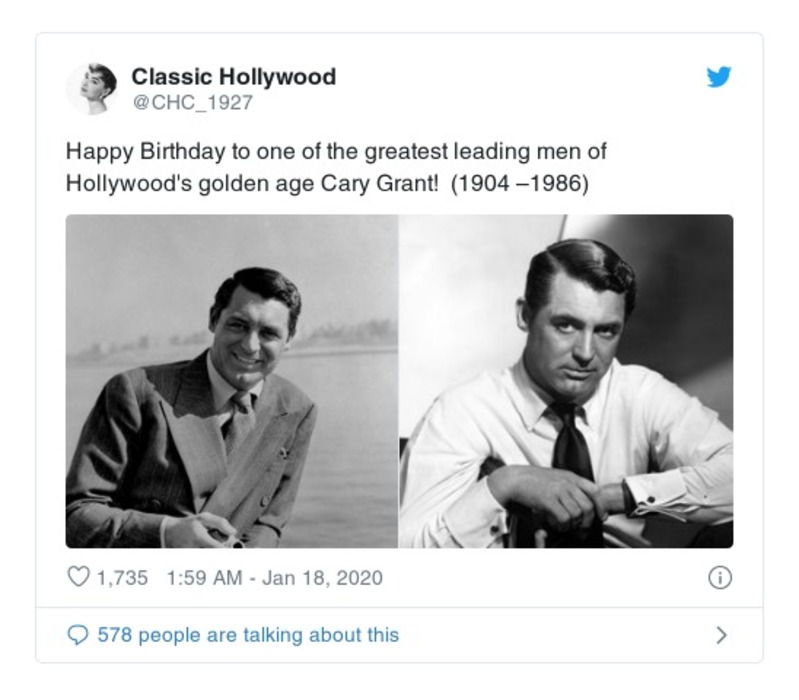Open the Classic Hollywood profile avatar
This screenshot has width=799, height=700.
(x=91, y=88)
